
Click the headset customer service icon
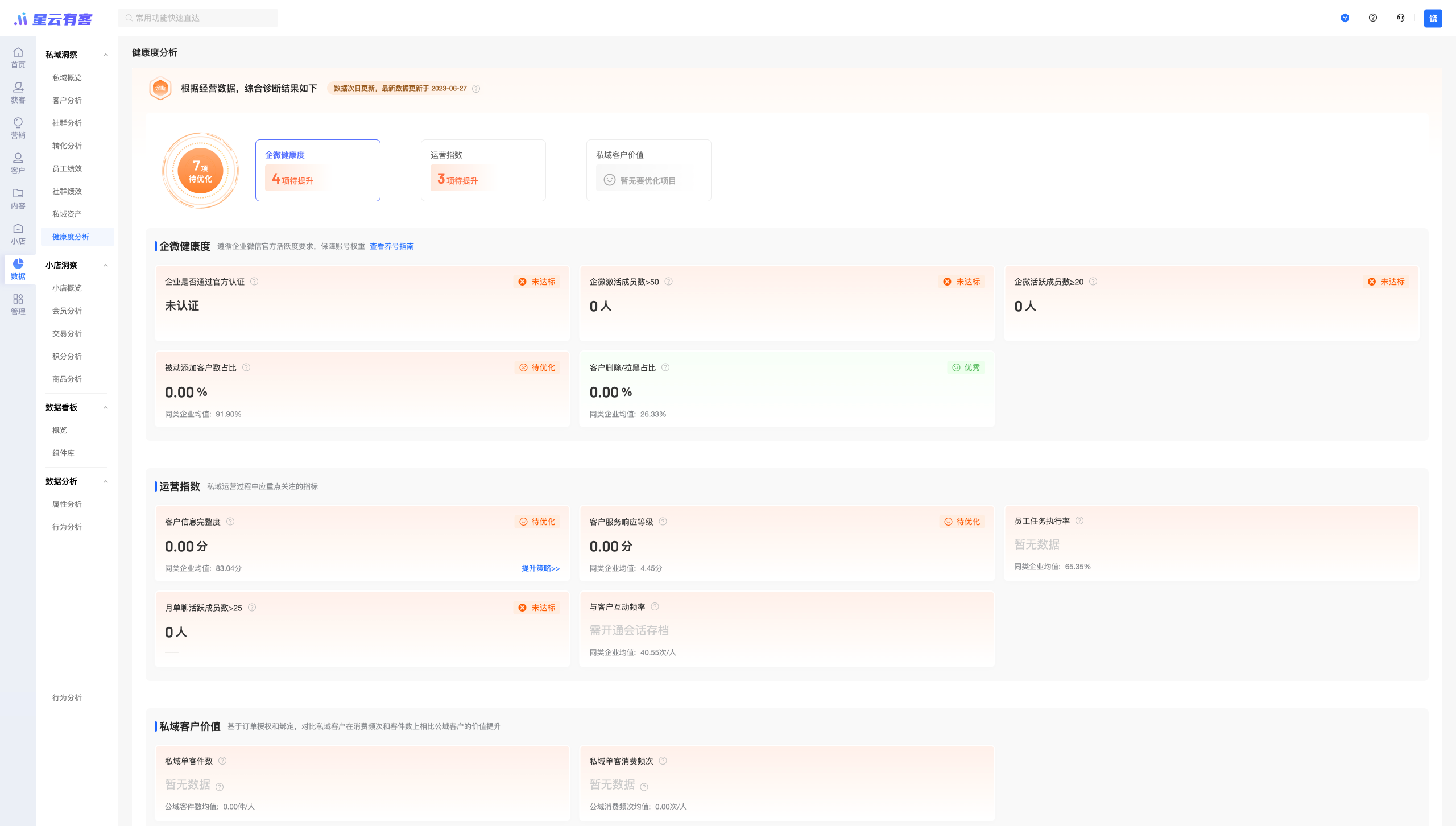pos(1401,18)
